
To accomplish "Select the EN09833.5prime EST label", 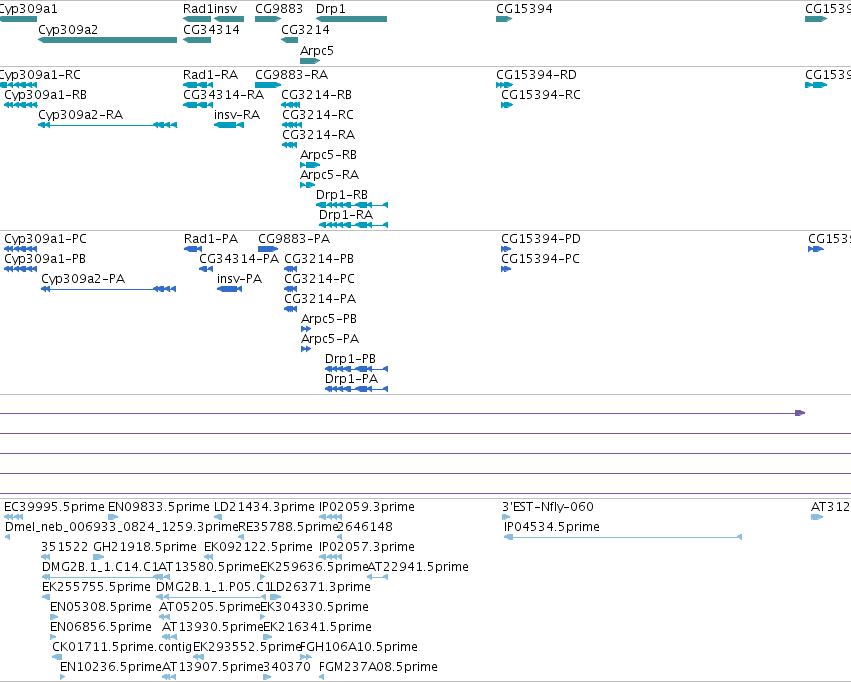I will coord(158,507).
